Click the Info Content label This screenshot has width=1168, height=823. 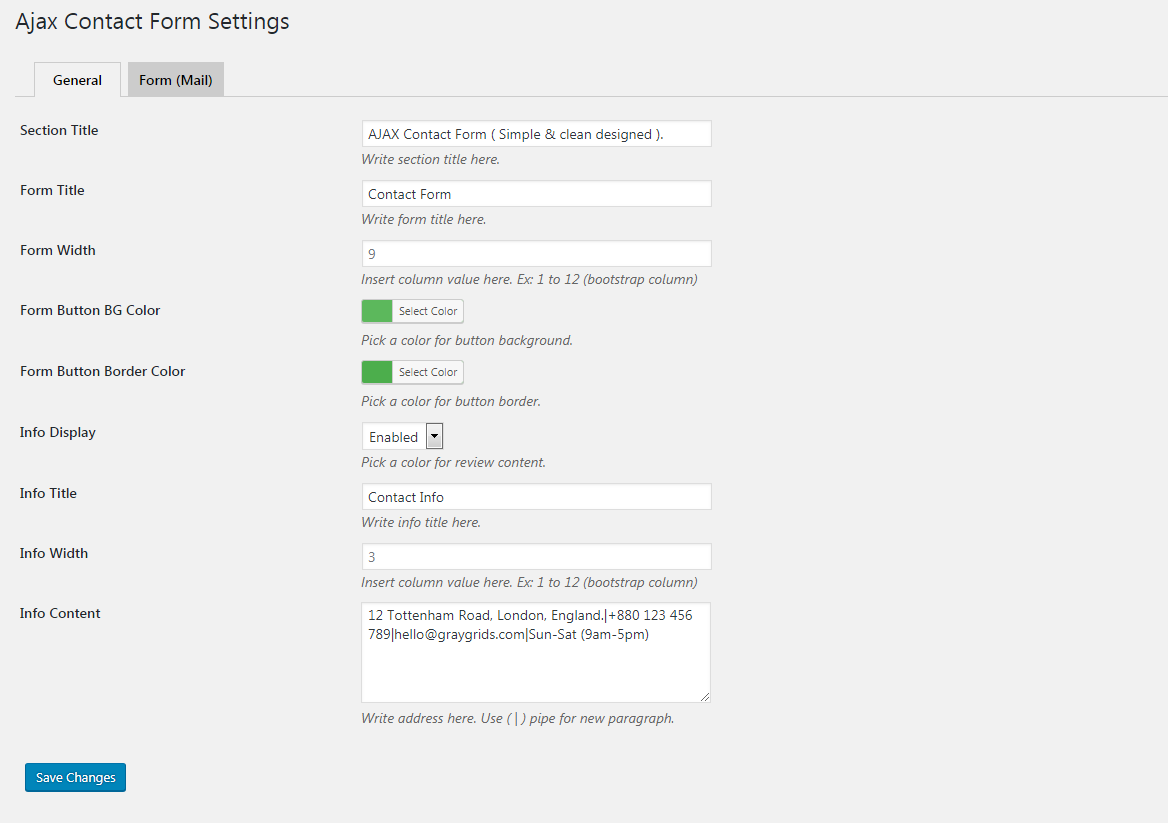(60, 613)
